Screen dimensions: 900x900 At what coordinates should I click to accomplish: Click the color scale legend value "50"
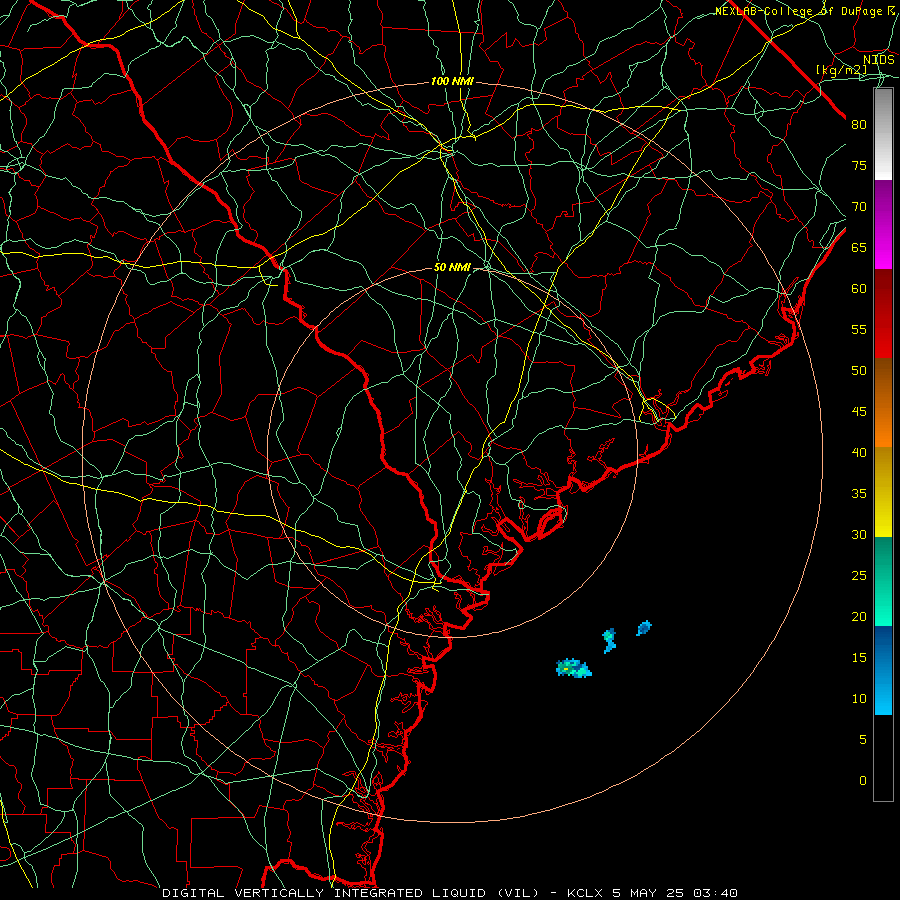pos(859,370)
